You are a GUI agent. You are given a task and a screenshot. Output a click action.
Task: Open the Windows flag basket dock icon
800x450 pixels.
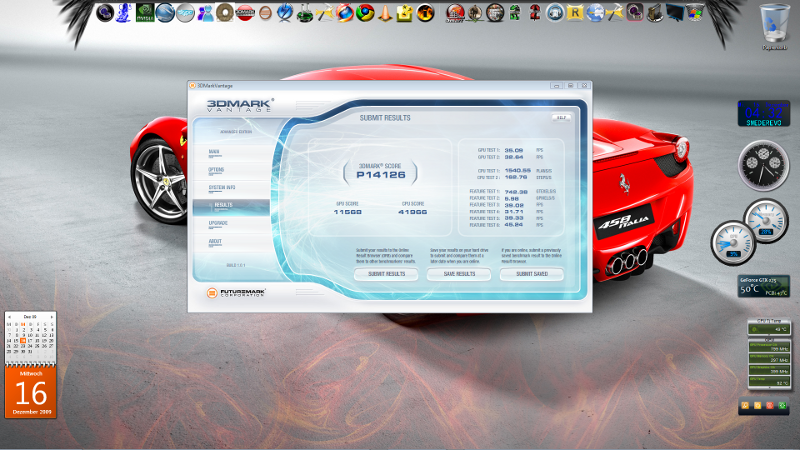[695, 13]
